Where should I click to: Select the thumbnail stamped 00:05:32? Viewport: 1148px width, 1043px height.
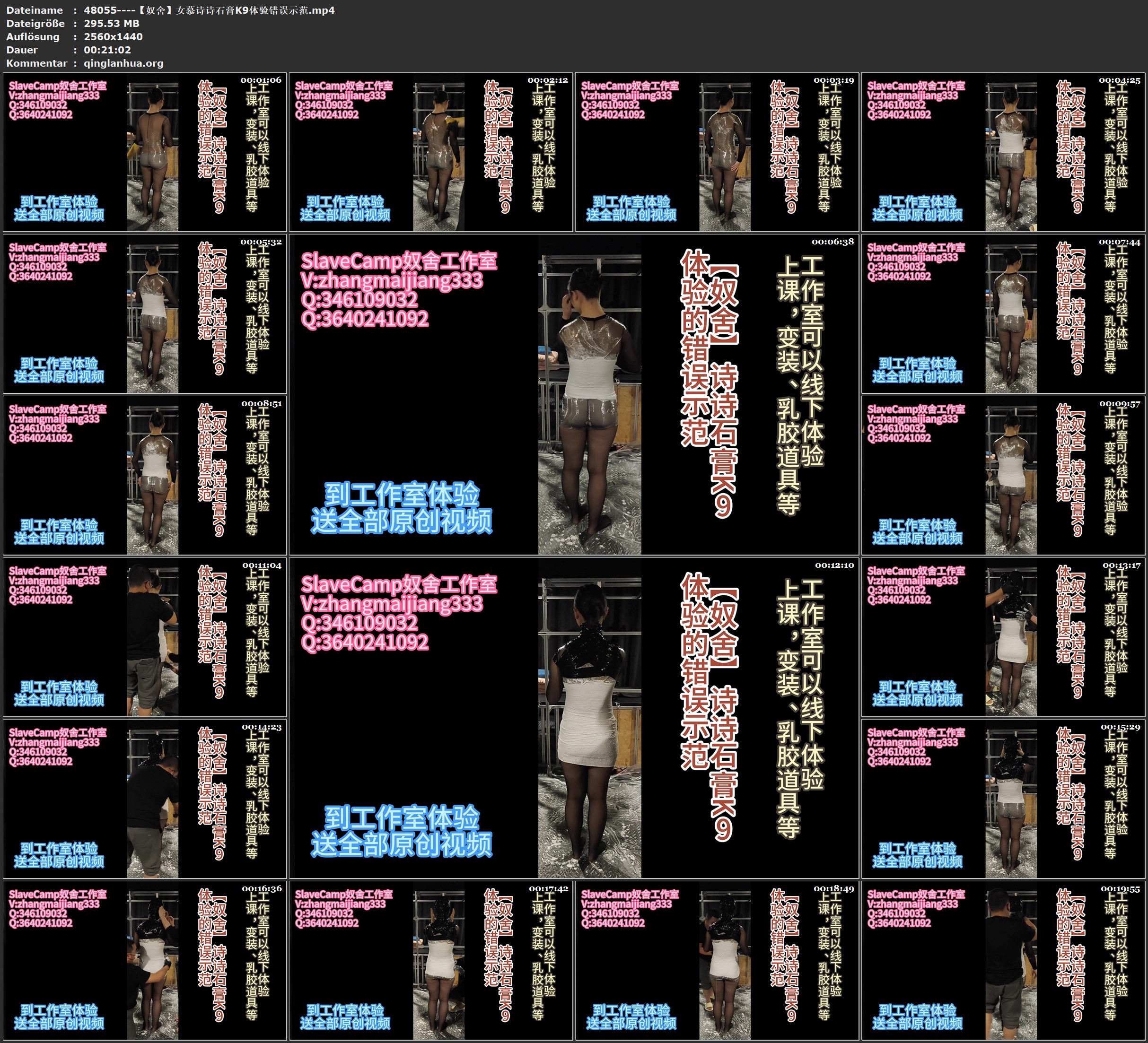[145, 313]
